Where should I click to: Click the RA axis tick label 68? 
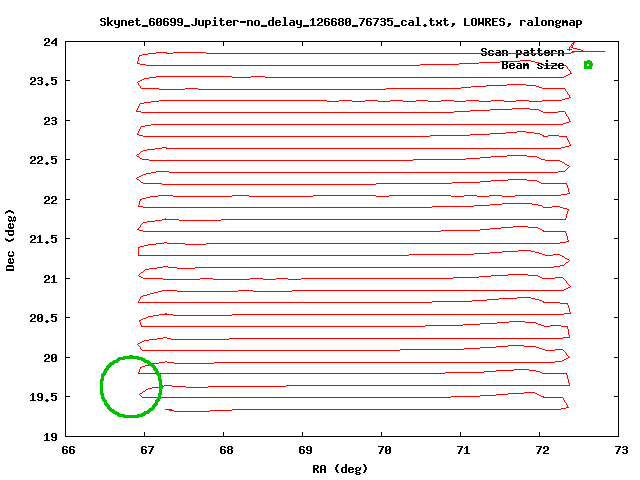pyautogui.click(x=226, y=450)
